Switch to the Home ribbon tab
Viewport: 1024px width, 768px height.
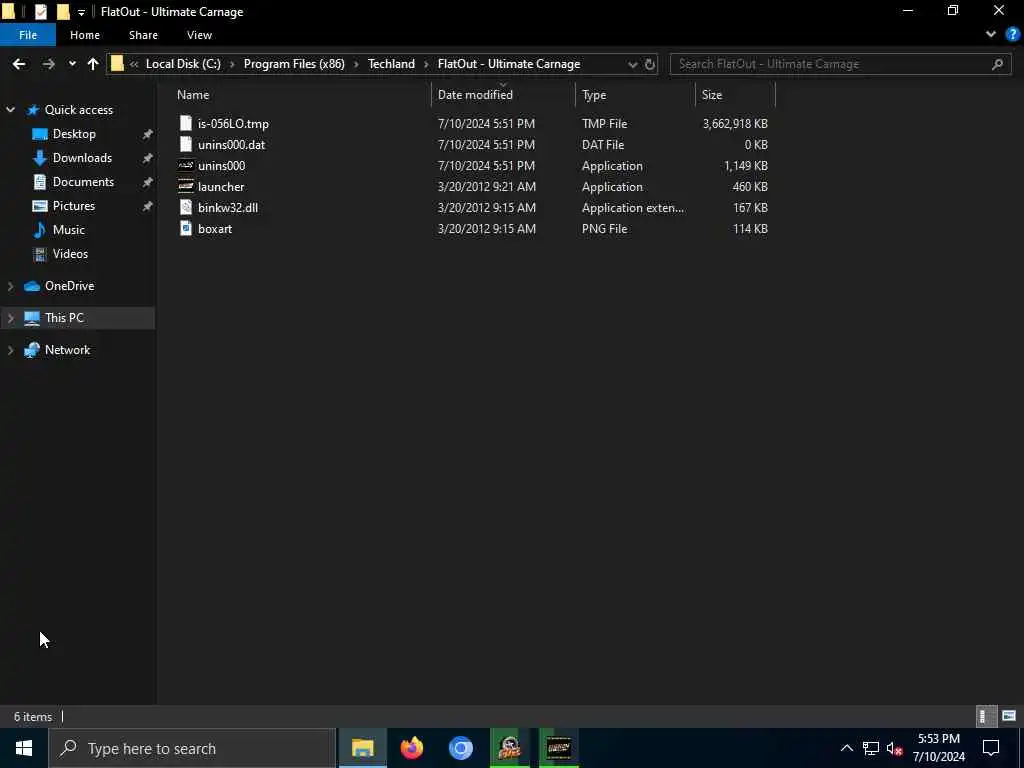point(85,35)
